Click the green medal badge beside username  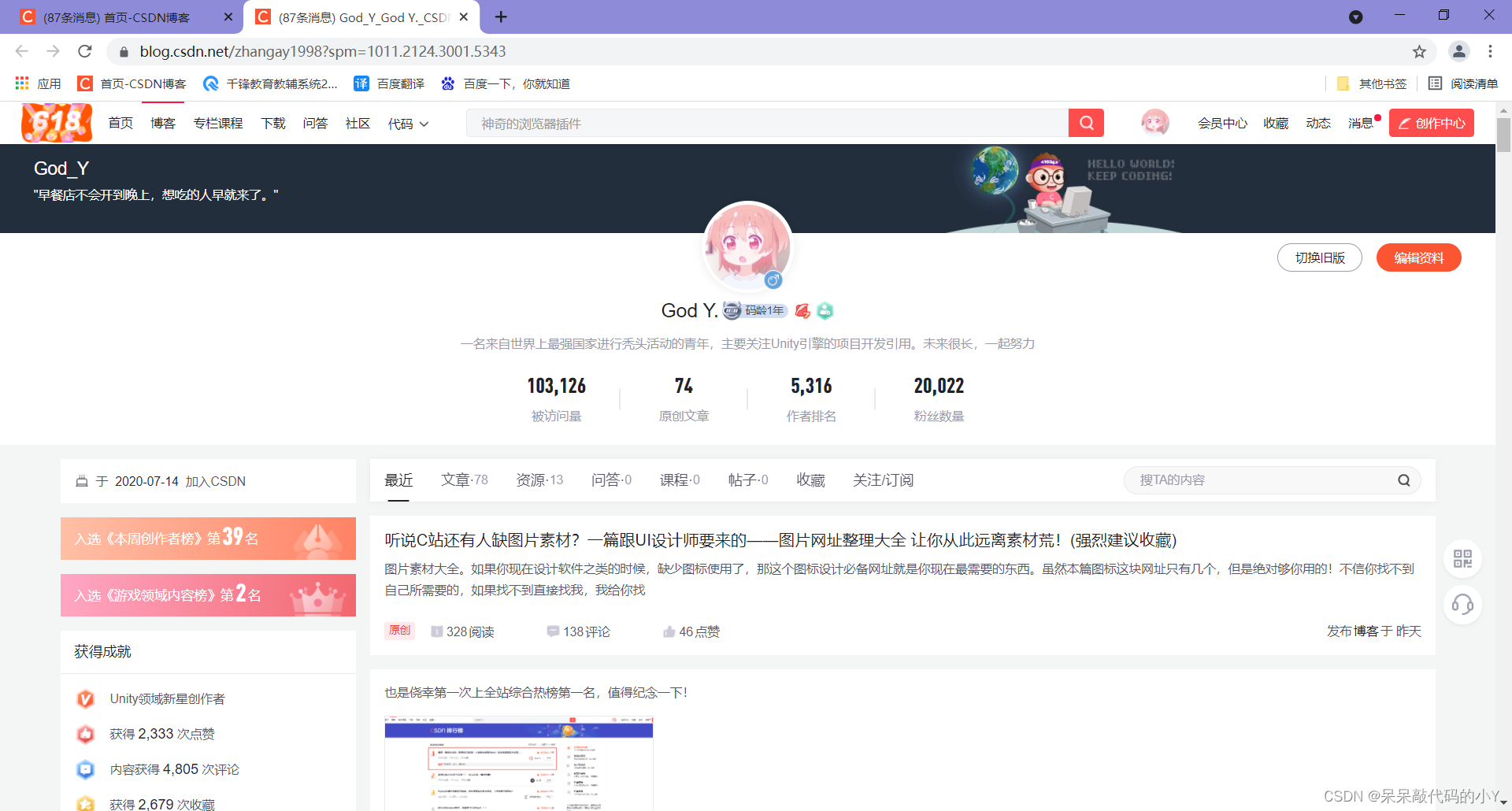[x=825, y=311]
